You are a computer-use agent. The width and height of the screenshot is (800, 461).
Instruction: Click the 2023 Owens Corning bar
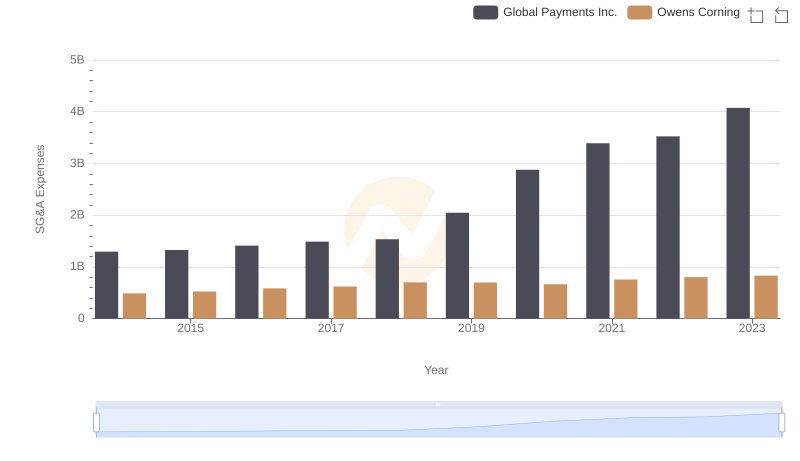(x=766, y=297)
